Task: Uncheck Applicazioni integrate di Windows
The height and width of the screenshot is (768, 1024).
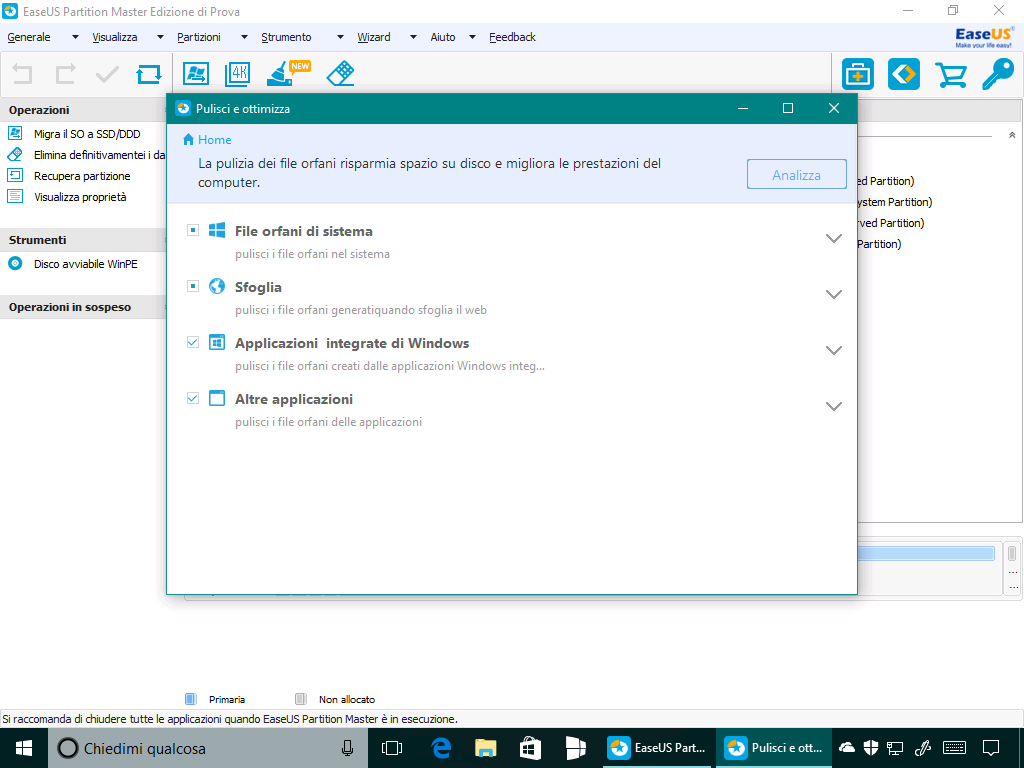Action: coord(193,342)
